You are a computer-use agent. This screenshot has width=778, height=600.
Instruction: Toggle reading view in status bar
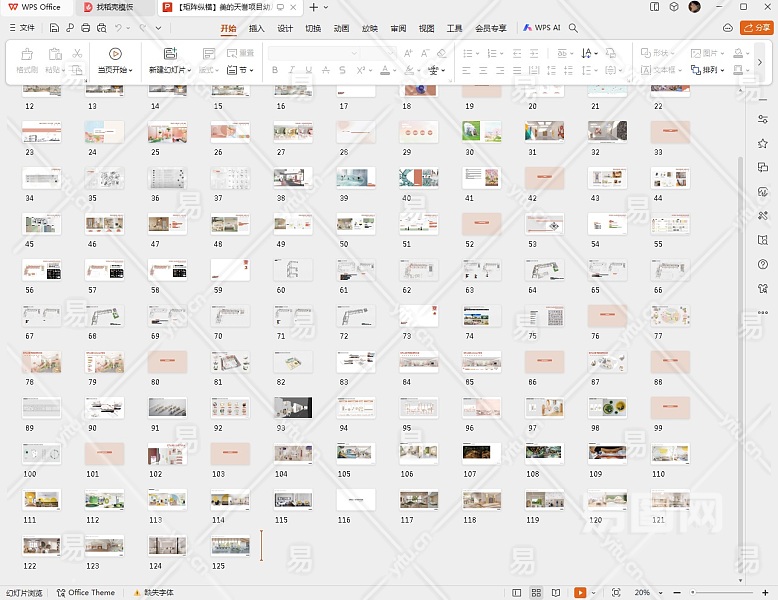point(556,593)
